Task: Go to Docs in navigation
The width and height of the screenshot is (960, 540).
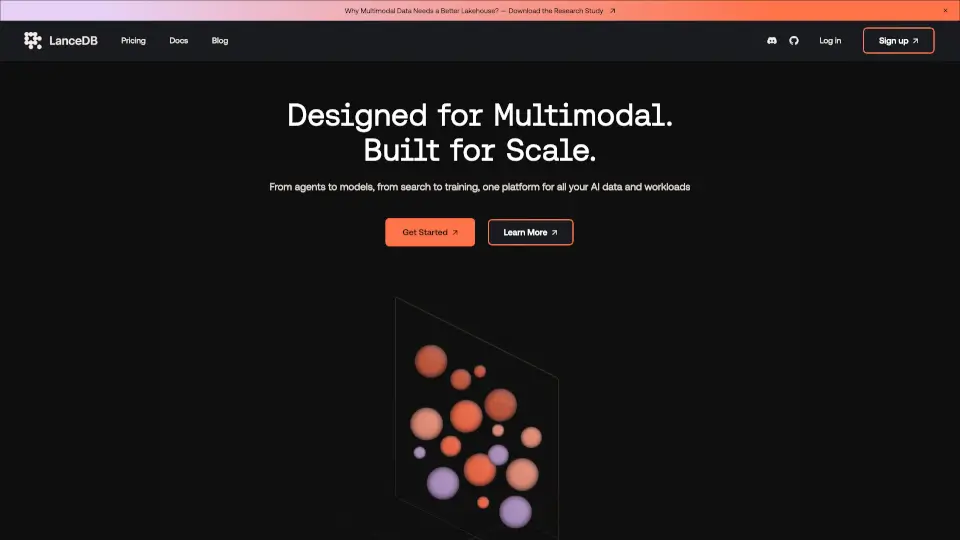Action: [179, 41]
